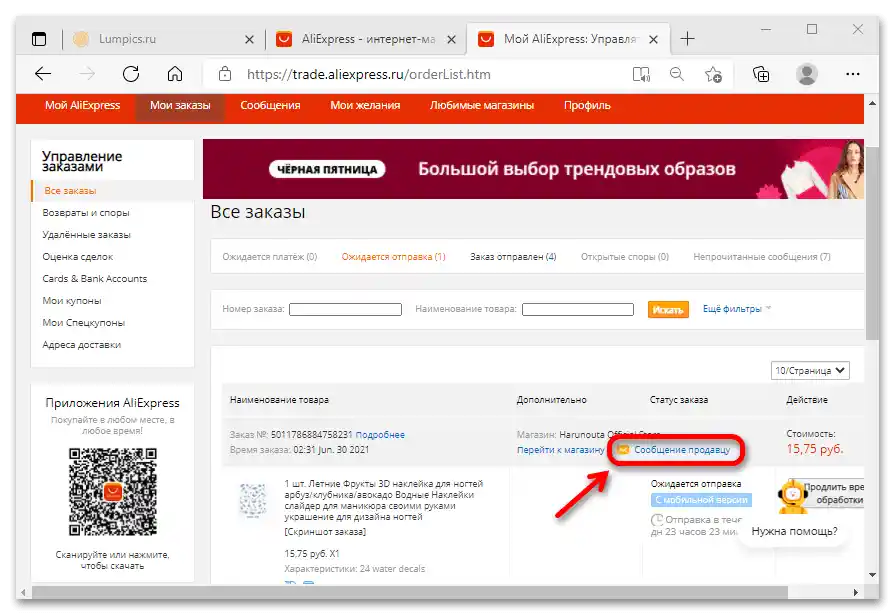This screenshot has height=615, width=895.
Task: Click the Чёрная пятница banner
Action: pyautogui.click(x=533, y=169)
